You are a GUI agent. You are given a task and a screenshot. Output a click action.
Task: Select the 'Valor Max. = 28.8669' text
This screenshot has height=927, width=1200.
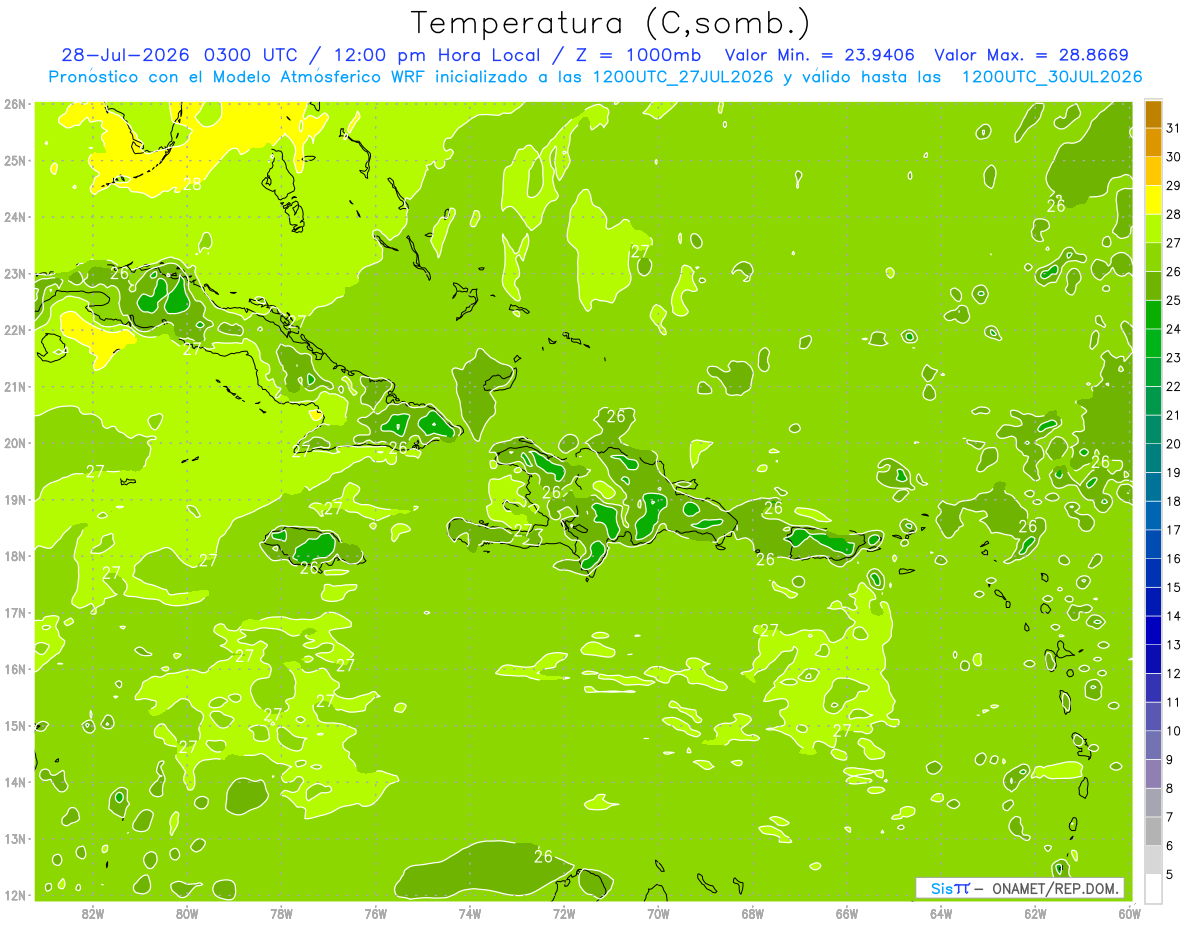[1032, 55]
